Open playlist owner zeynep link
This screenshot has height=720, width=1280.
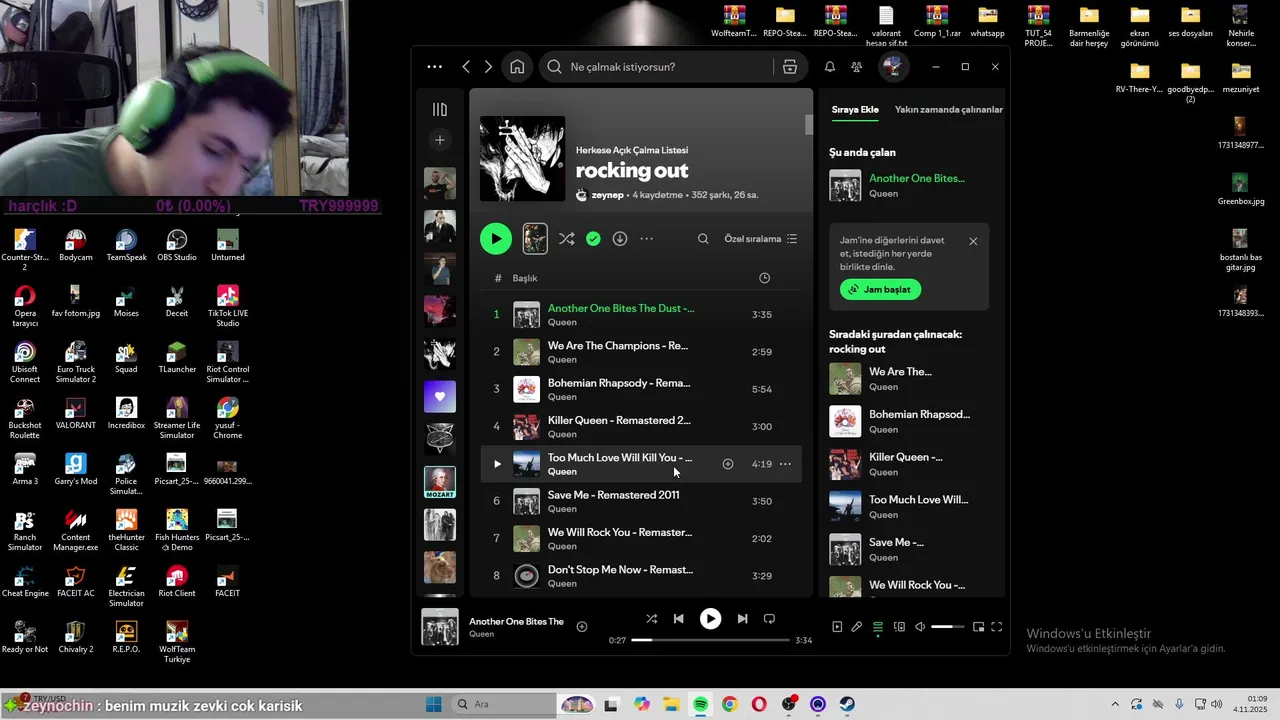[x=608, y=195]
